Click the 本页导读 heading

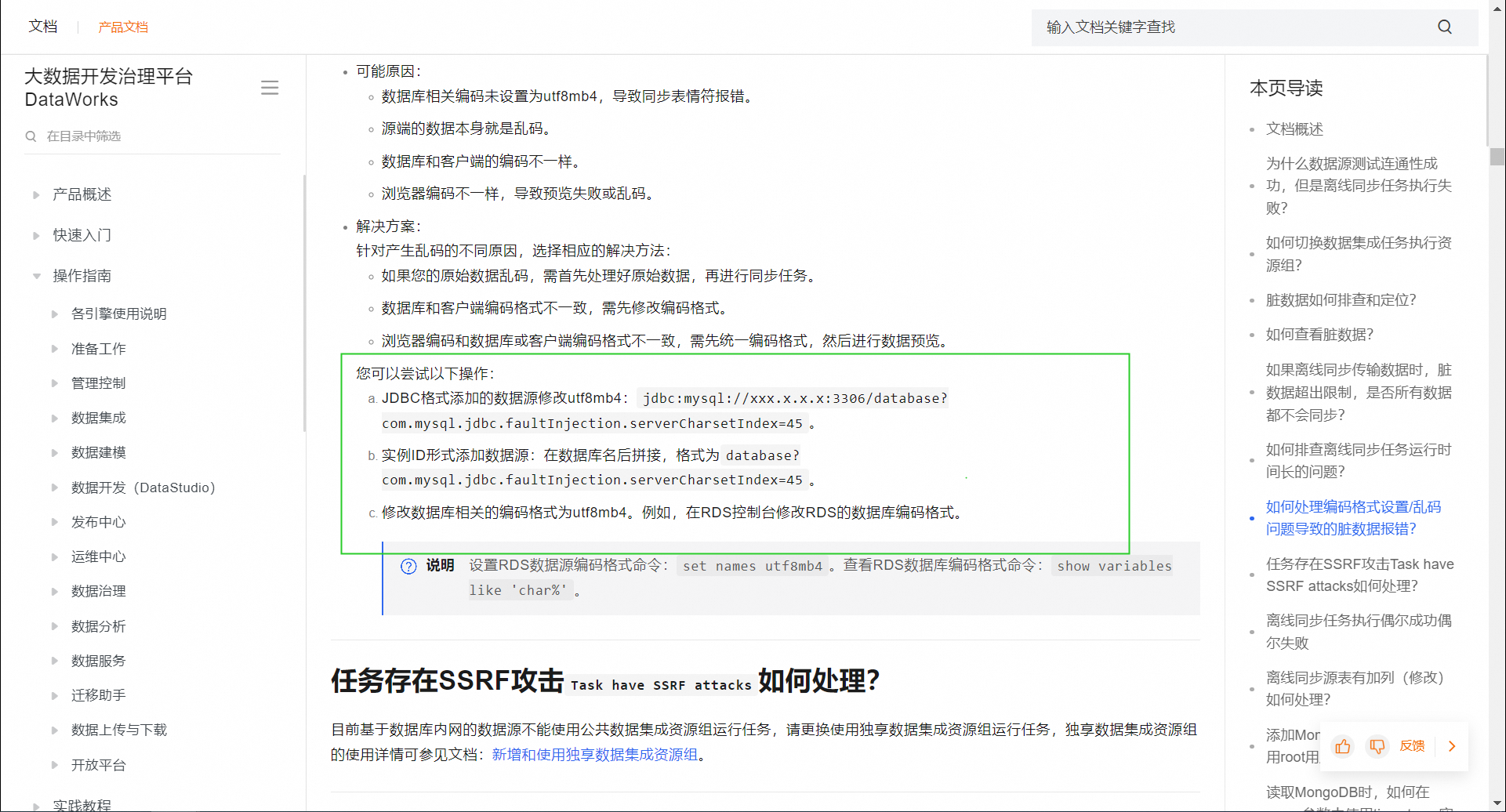[1286, 88]
